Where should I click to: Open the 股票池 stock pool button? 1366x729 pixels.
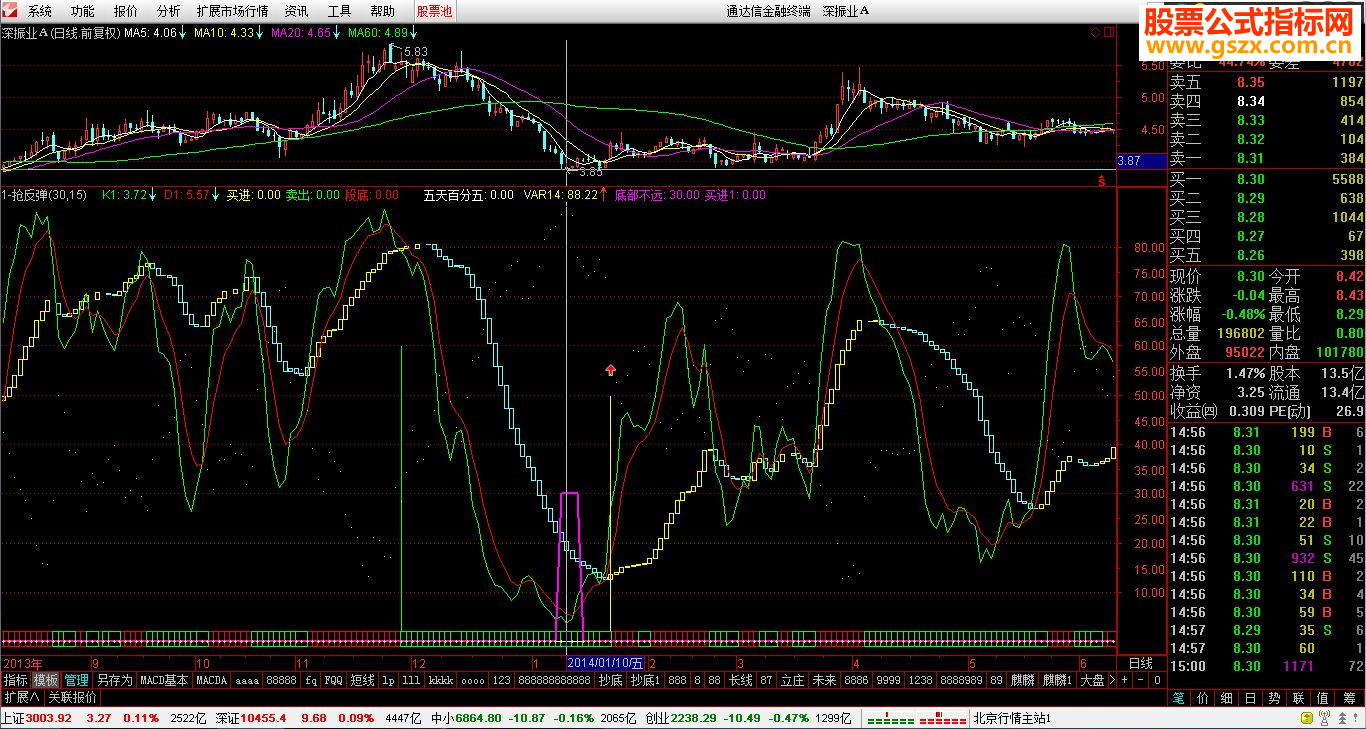pos(434,11)
